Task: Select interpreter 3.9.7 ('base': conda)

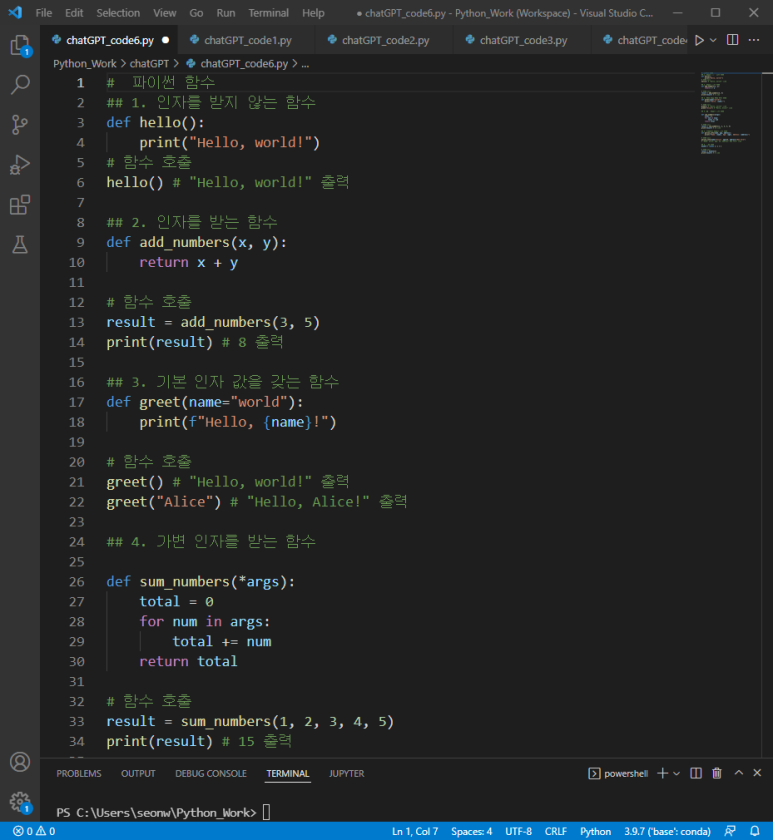Action: click(x=667, y=831)
